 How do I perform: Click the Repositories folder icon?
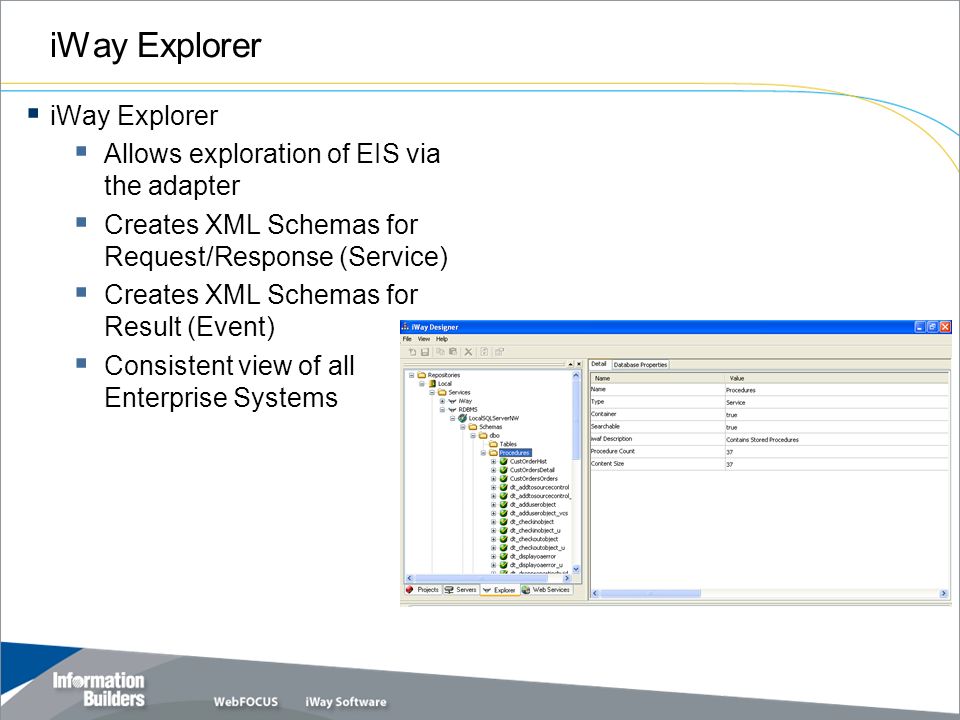point(422,375)
